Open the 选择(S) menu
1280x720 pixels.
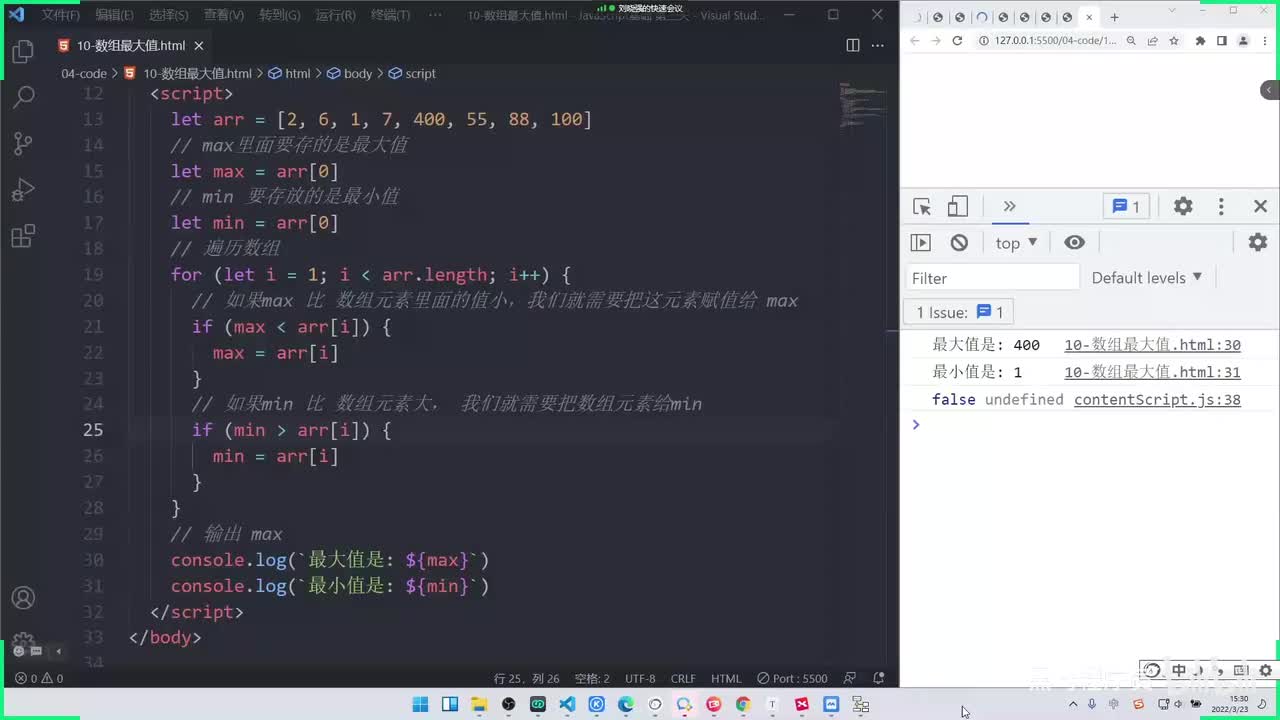point(169,15)
